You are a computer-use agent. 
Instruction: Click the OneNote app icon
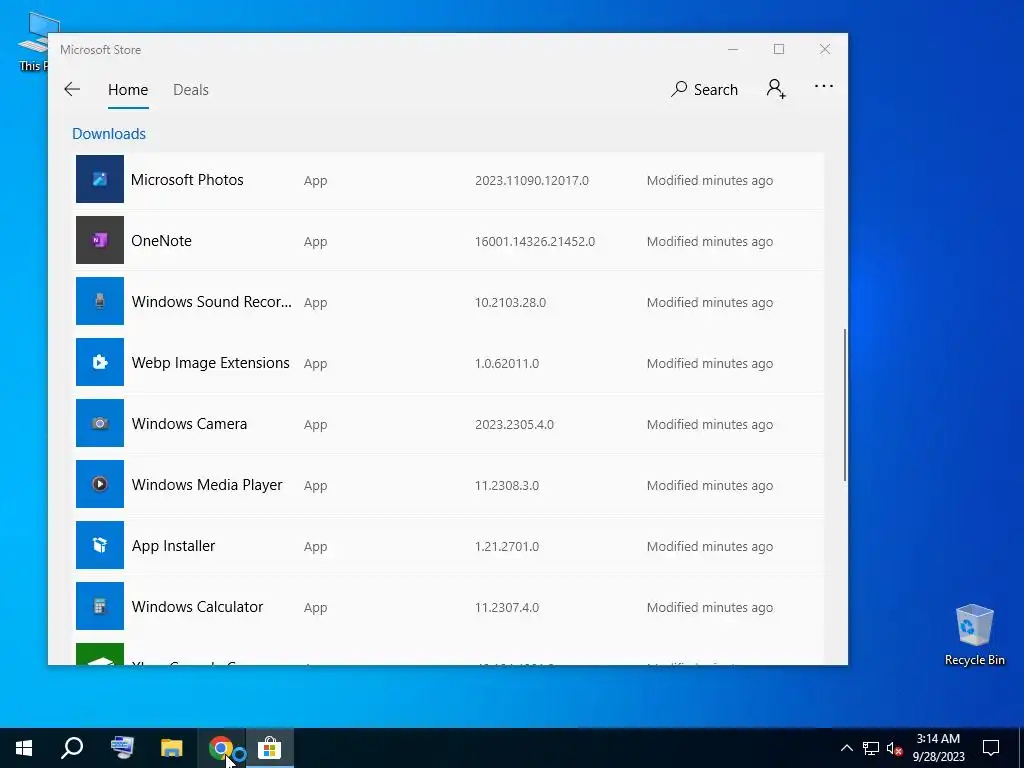[100, 240]
